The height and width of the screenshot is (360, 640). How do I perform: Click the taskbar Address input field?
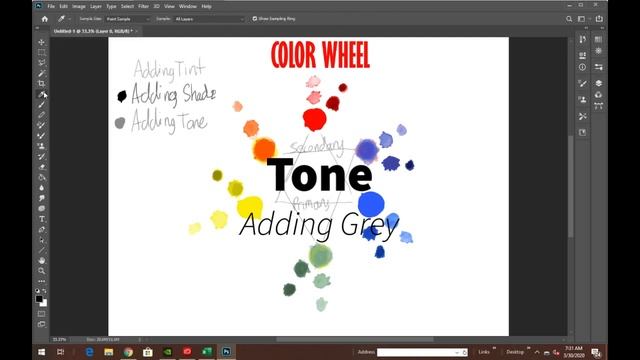coord(422,352)
